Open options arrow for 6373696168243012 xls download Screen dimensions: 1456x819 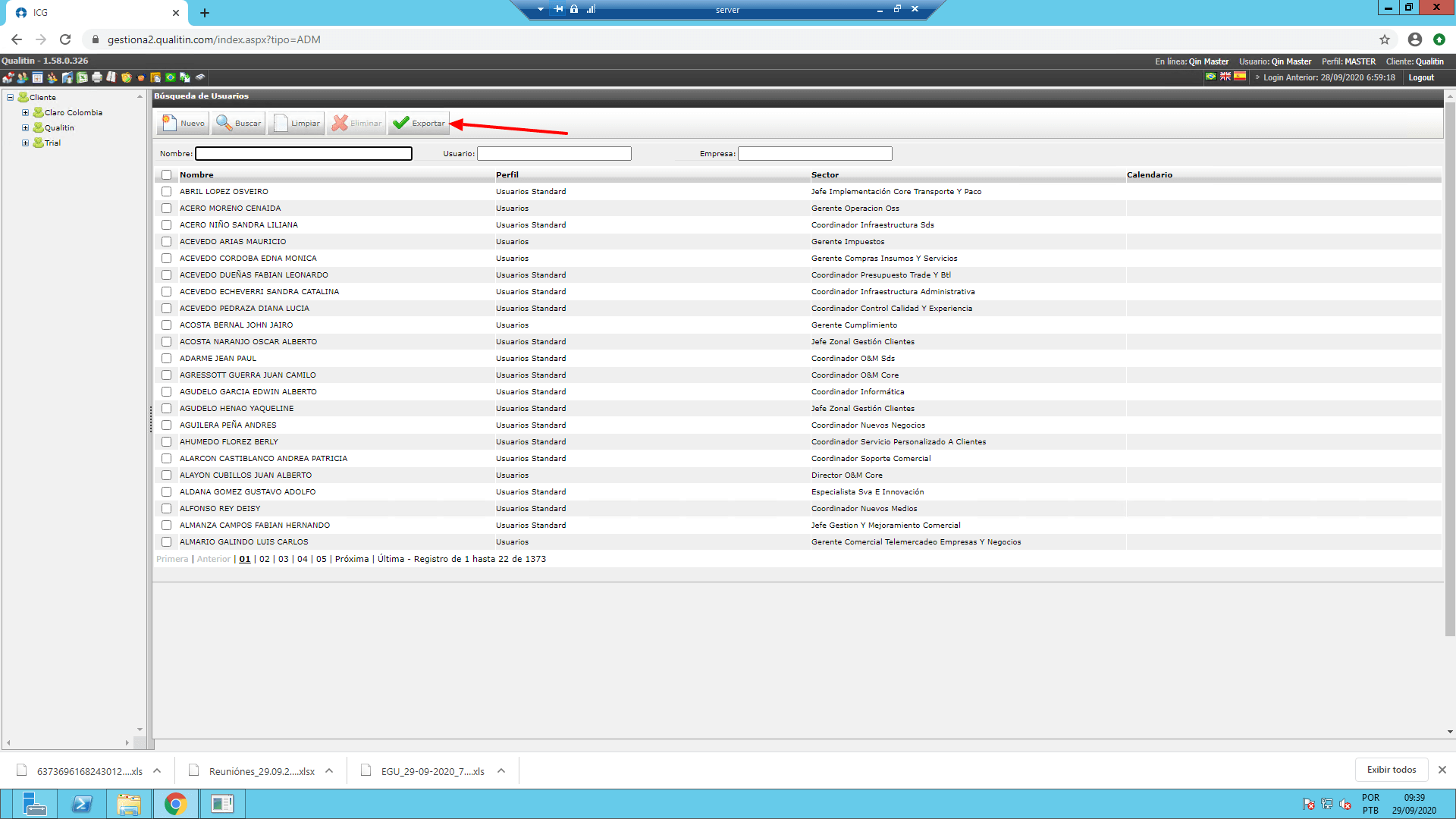coord(157,770)
